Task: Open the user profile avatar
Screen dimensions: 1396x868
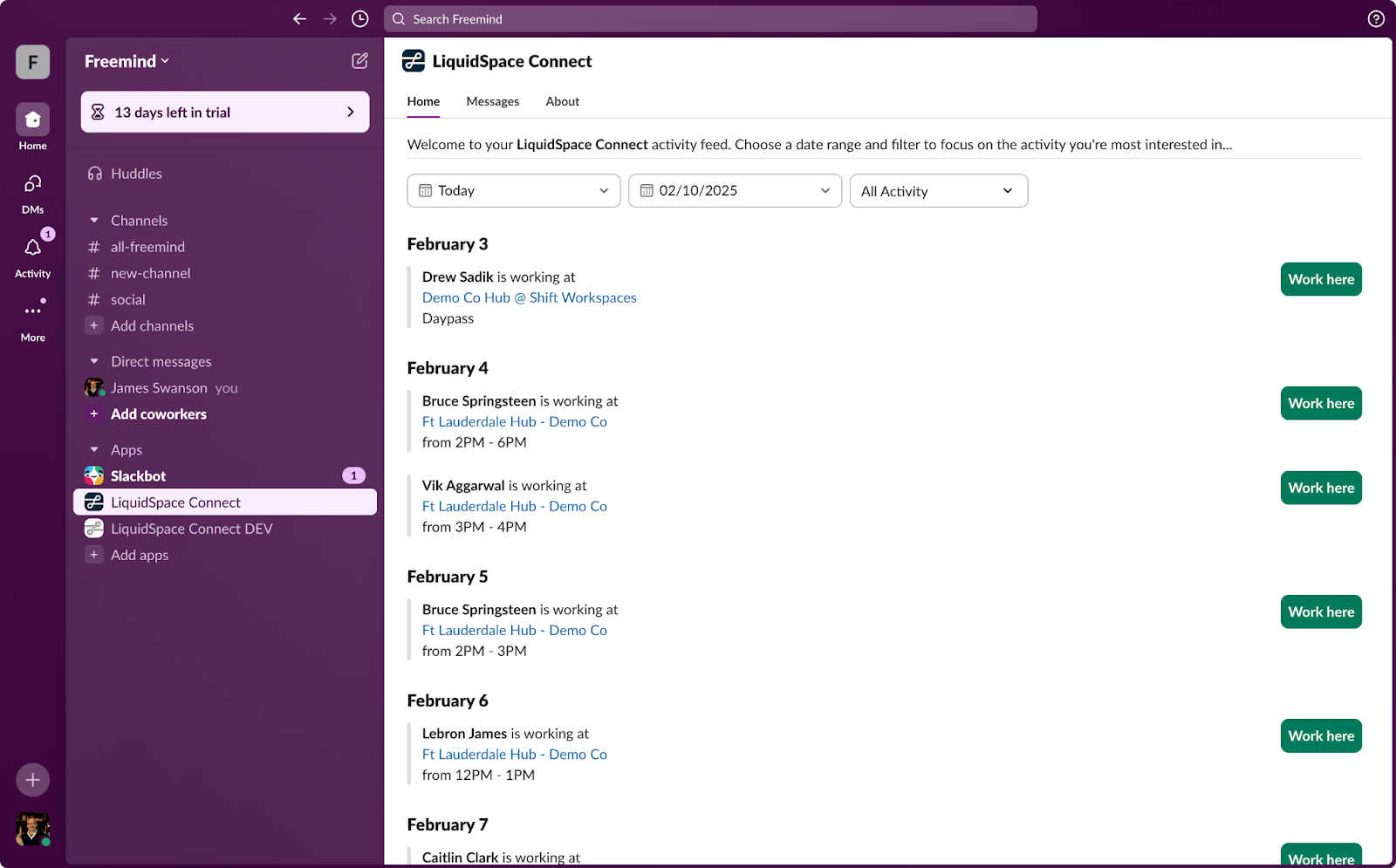Action: tap(32, 829)
